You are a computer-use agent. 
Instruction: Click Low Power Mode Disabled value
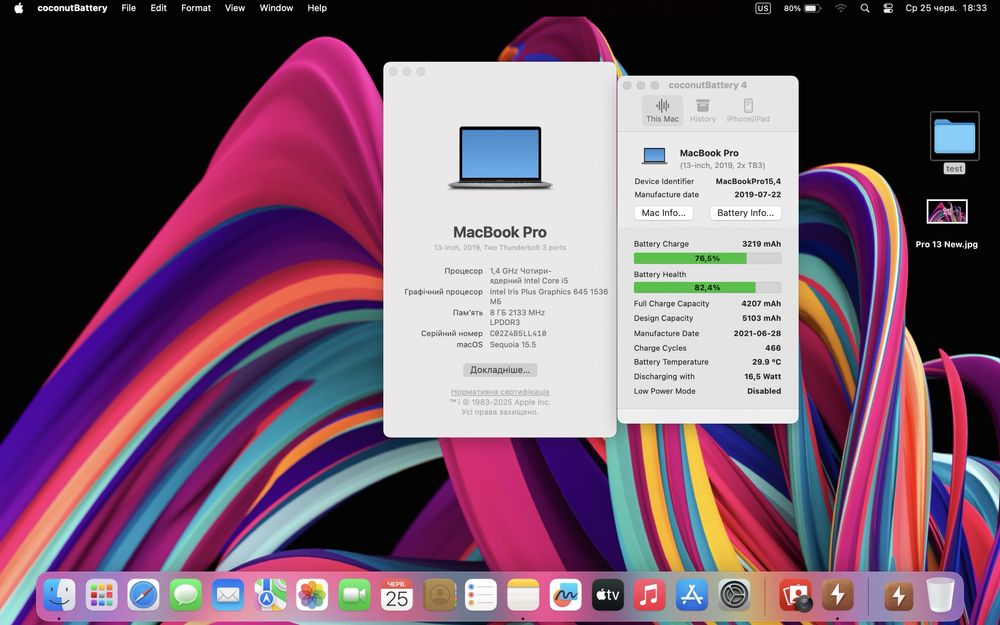coord(764,391)
